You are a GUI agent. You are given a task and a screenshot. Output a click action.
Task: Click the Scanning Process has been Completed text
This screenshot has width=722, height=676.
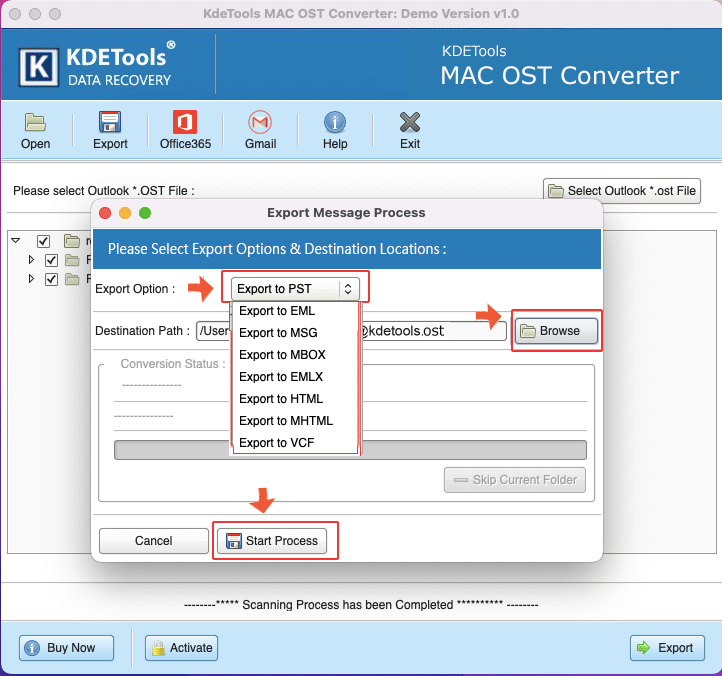(348, 605)
